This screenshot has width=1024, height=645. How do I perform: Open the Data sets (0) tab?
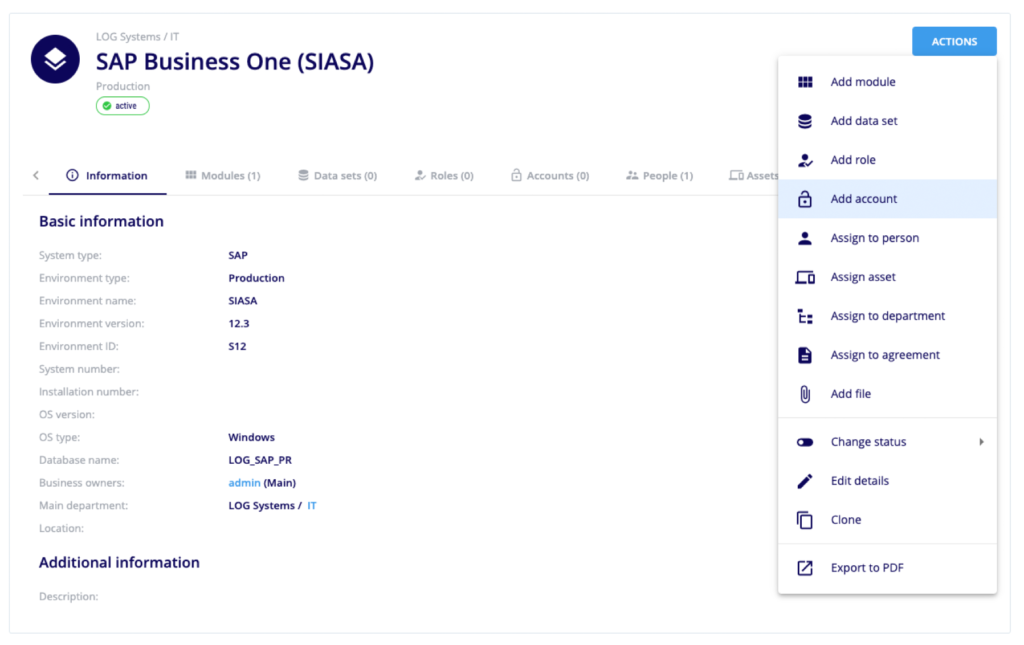click(x=338, y=176)
